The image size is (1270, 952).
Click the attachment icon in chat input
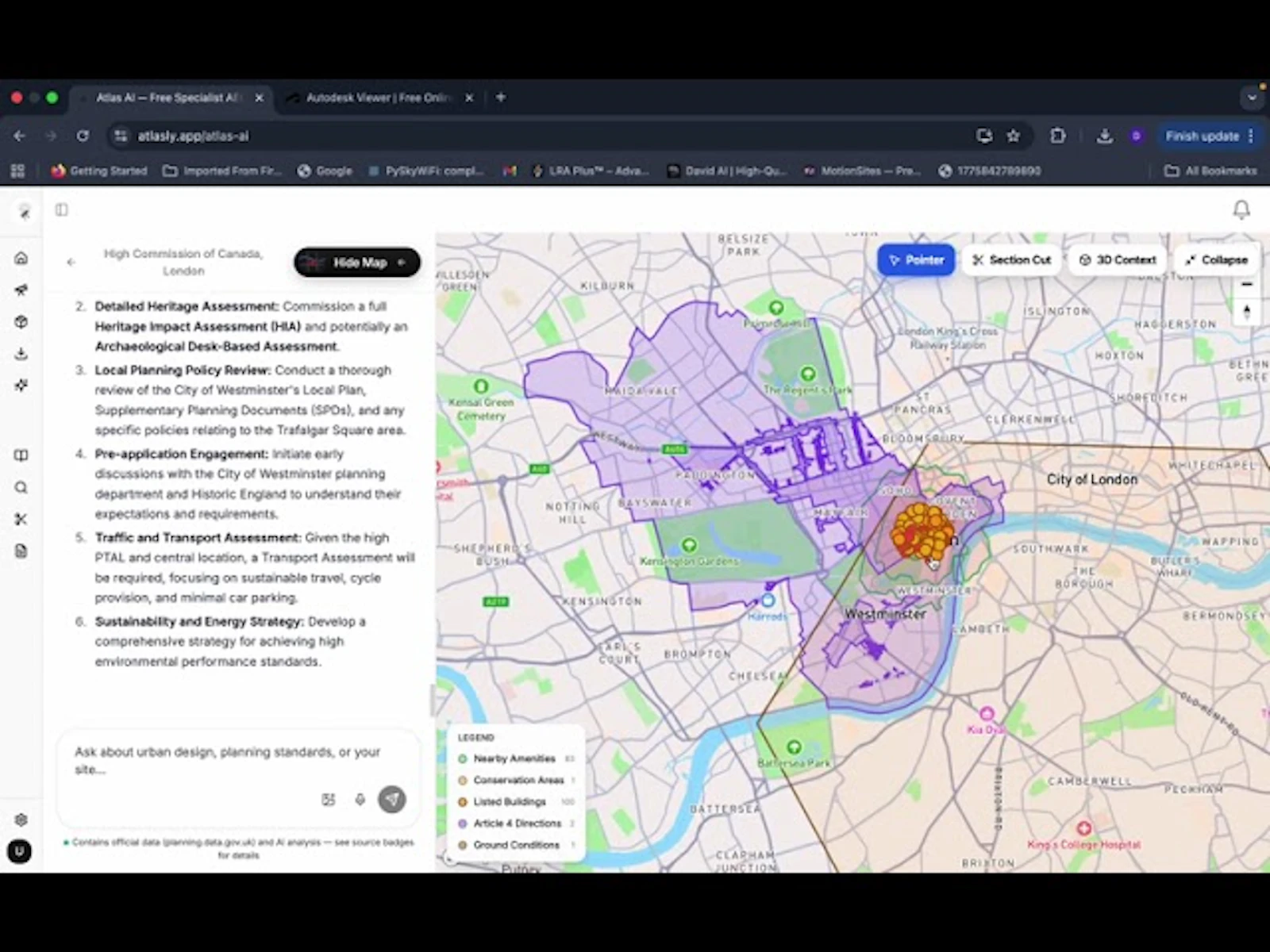pos(328,800)
